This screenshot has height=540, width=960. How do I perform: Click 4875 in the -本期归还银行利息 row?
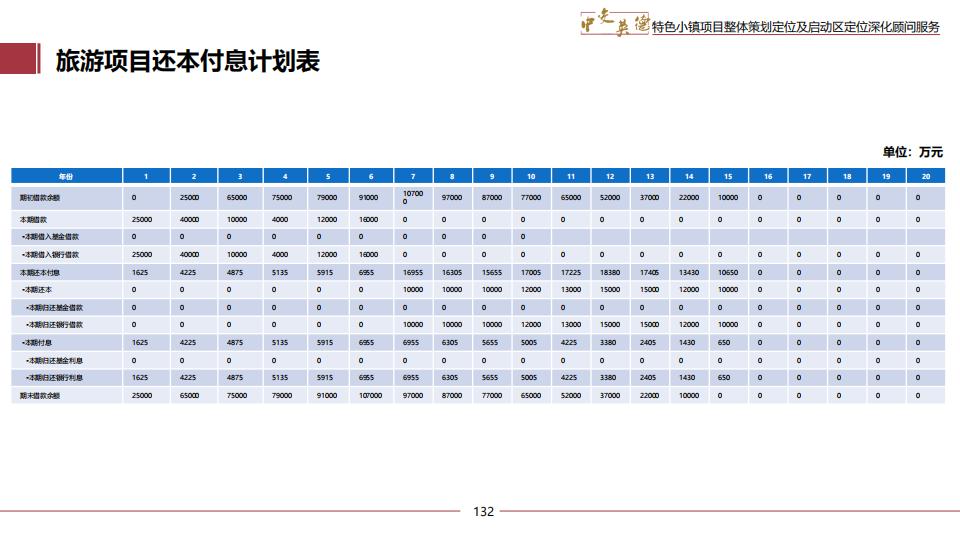pos(235,378)
